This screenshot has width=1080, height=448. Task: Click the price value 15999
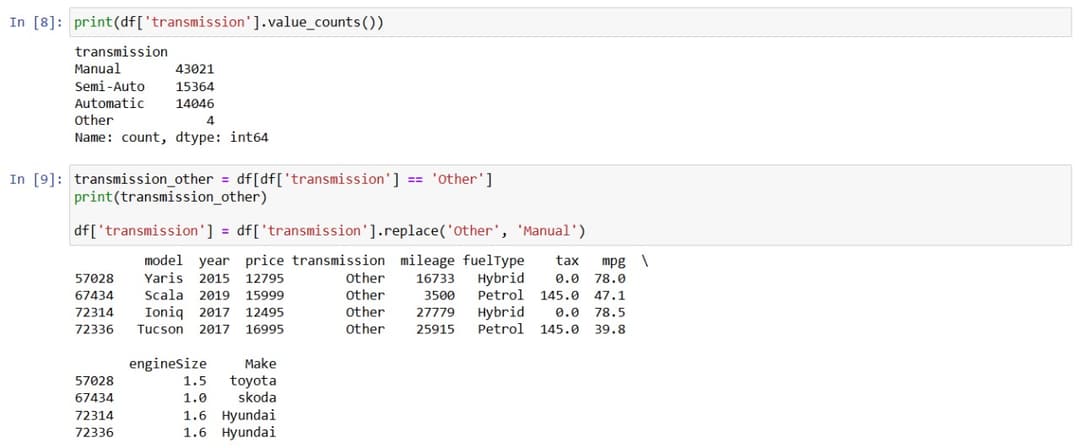264,295
